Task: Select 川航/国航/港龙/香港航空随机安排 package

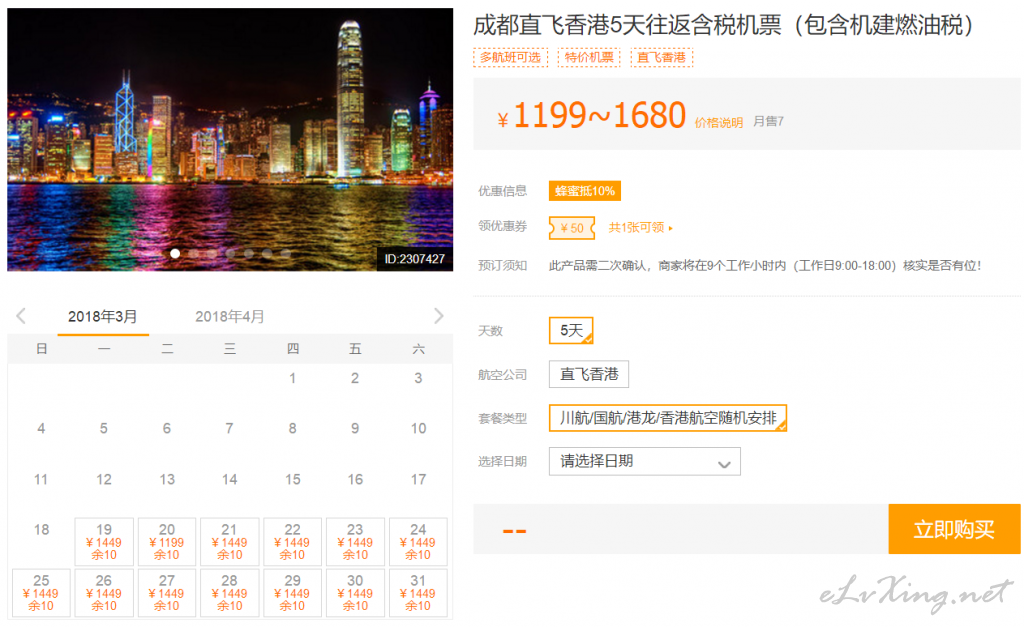Action: (667, 418)
